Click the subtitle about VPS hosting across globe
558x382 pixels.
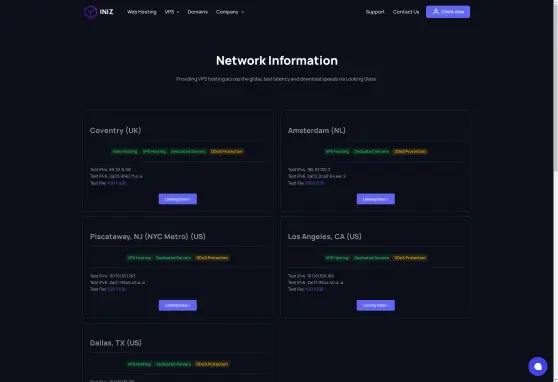pos(276,79)
